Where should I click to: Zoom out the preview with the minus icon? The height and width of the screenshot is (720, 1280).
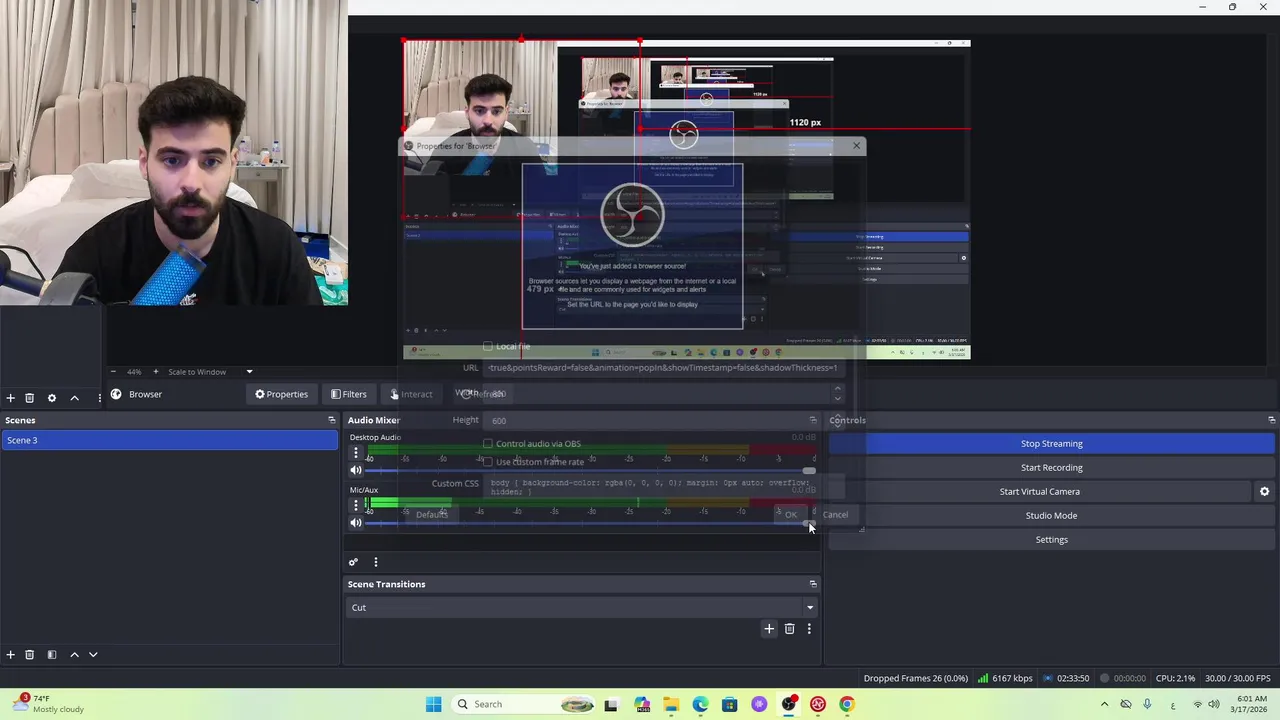[112, 372]
